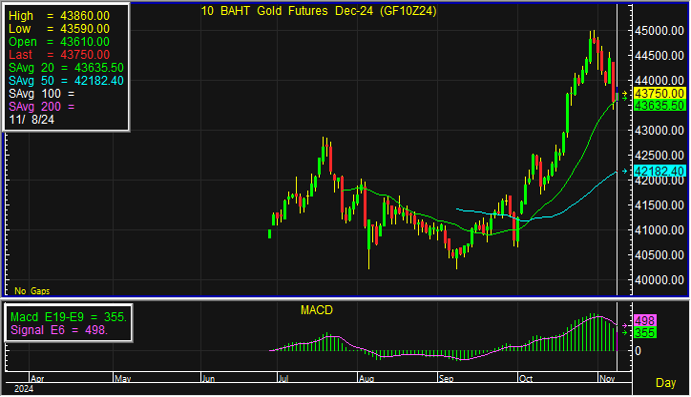Click the green 43635.50 SAvg 20 price label
Viewport: 691px width, 397px height.
659,106
